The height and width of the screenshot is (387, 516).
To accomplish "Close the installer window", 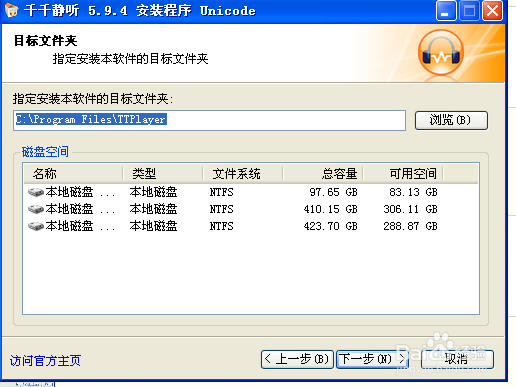I will (x=492, y=11).
